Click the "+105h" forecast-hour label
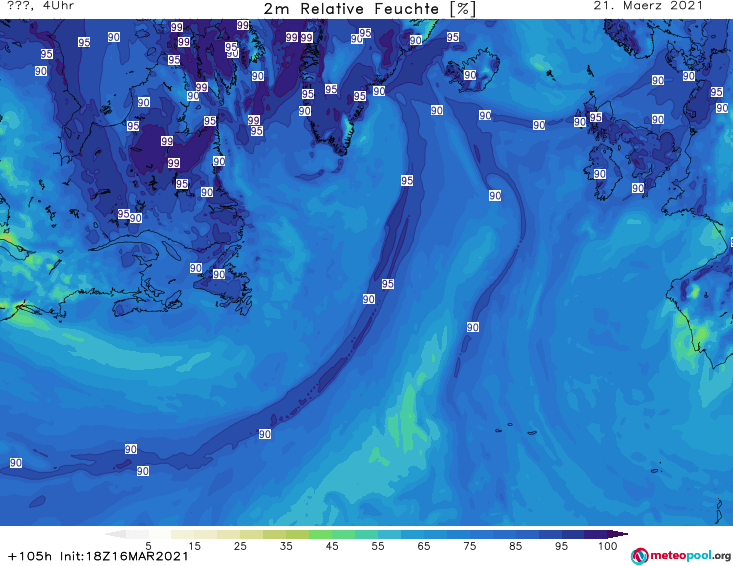The image size is (733, 566). [x=30, y=556]
